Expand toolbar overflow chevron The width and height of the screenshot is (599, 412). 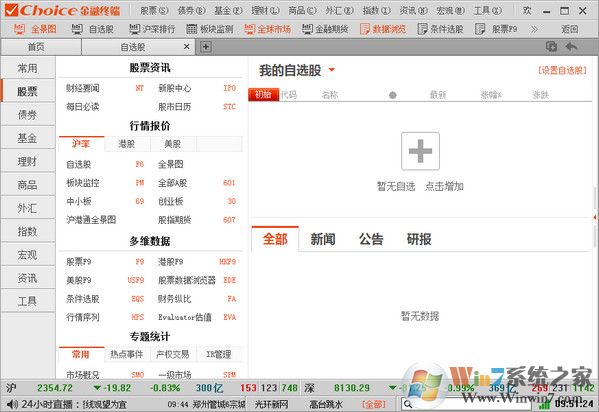tap(534, 29)
